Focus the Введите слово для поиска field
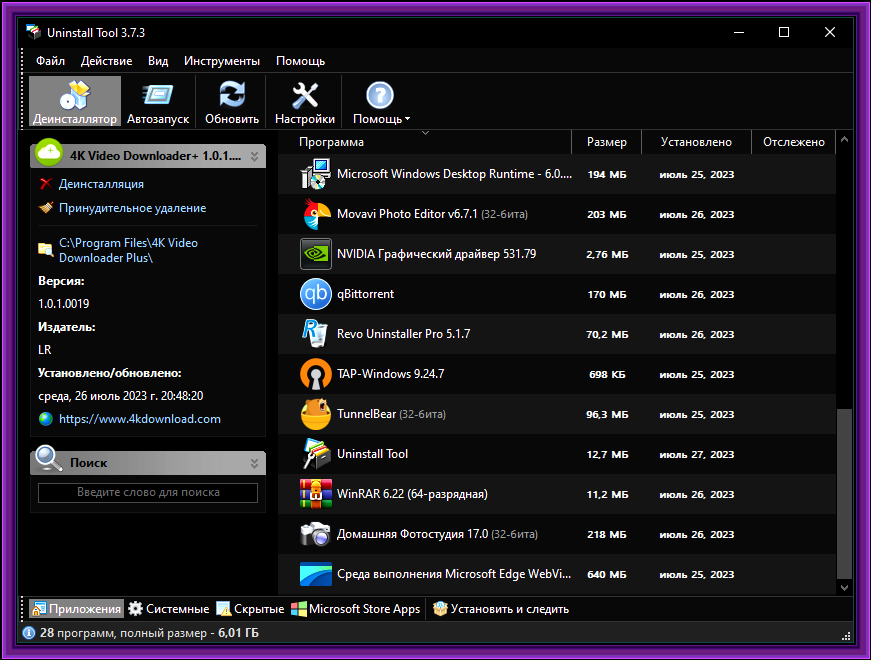 click(148, 493)
